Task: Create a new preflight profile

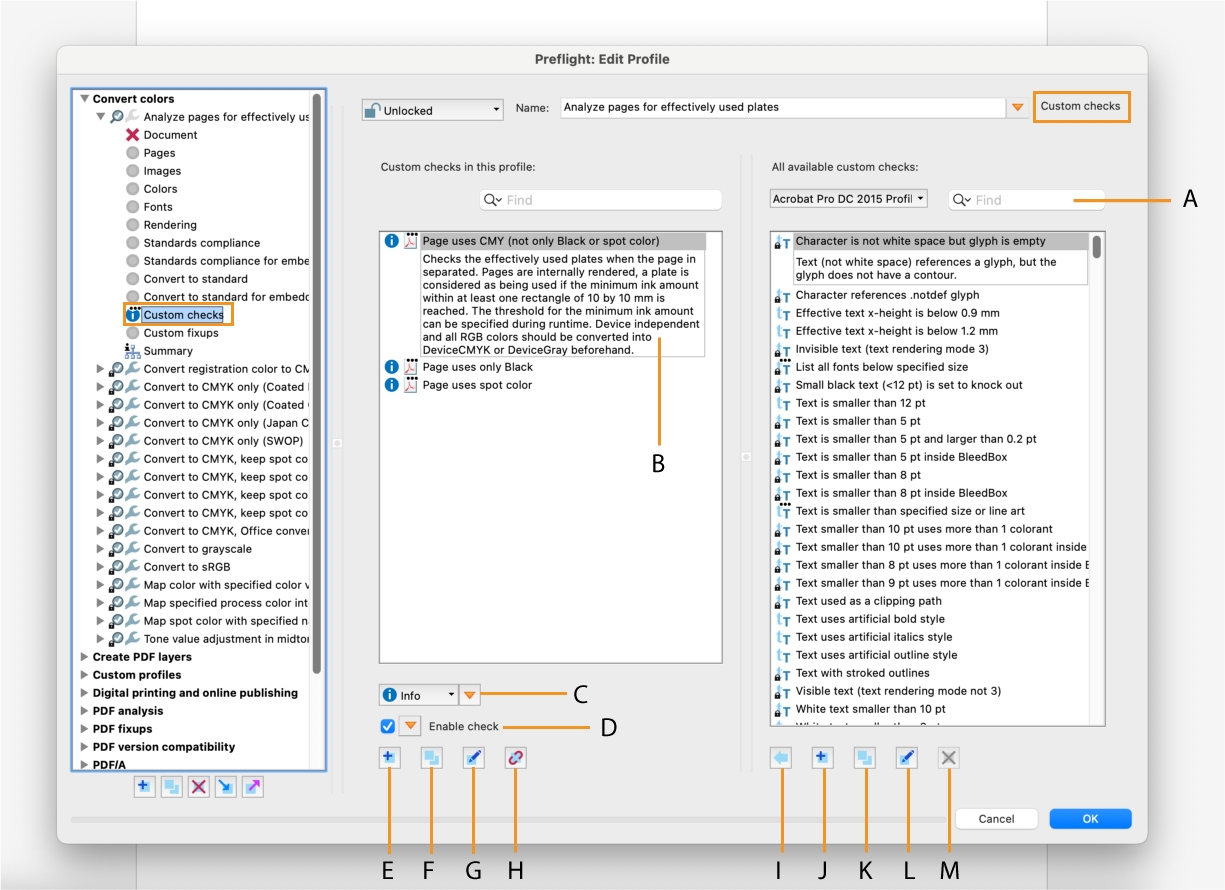Action: coord(144,787)
